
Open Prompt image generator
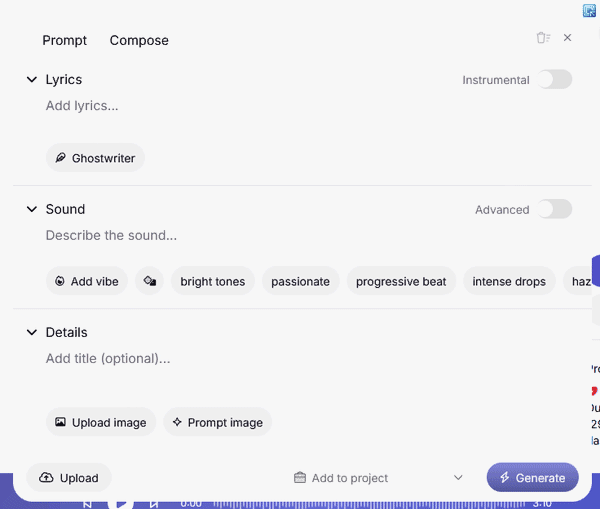217,422
